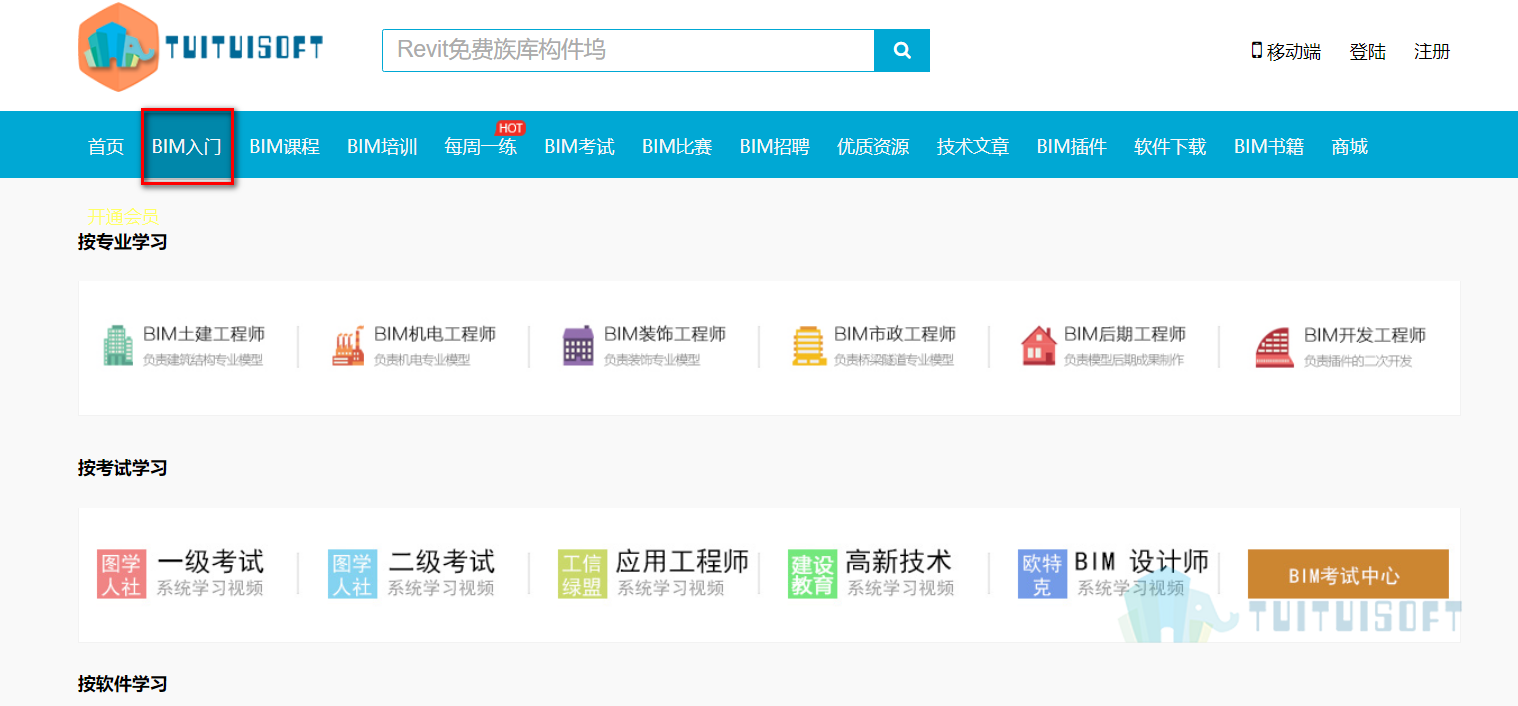Click the red curved building icon for BIM开发工程师

[x=1274, y=347]
